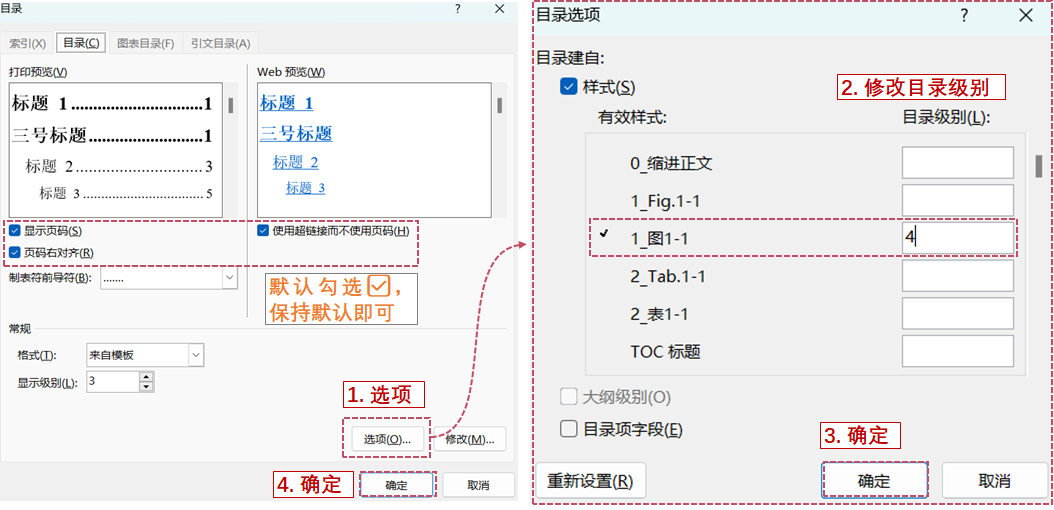Image resolution: width=1054 pixels, height=510 pixels.
Task: Open the 图表目录 tab
Action: coord(145,43)
